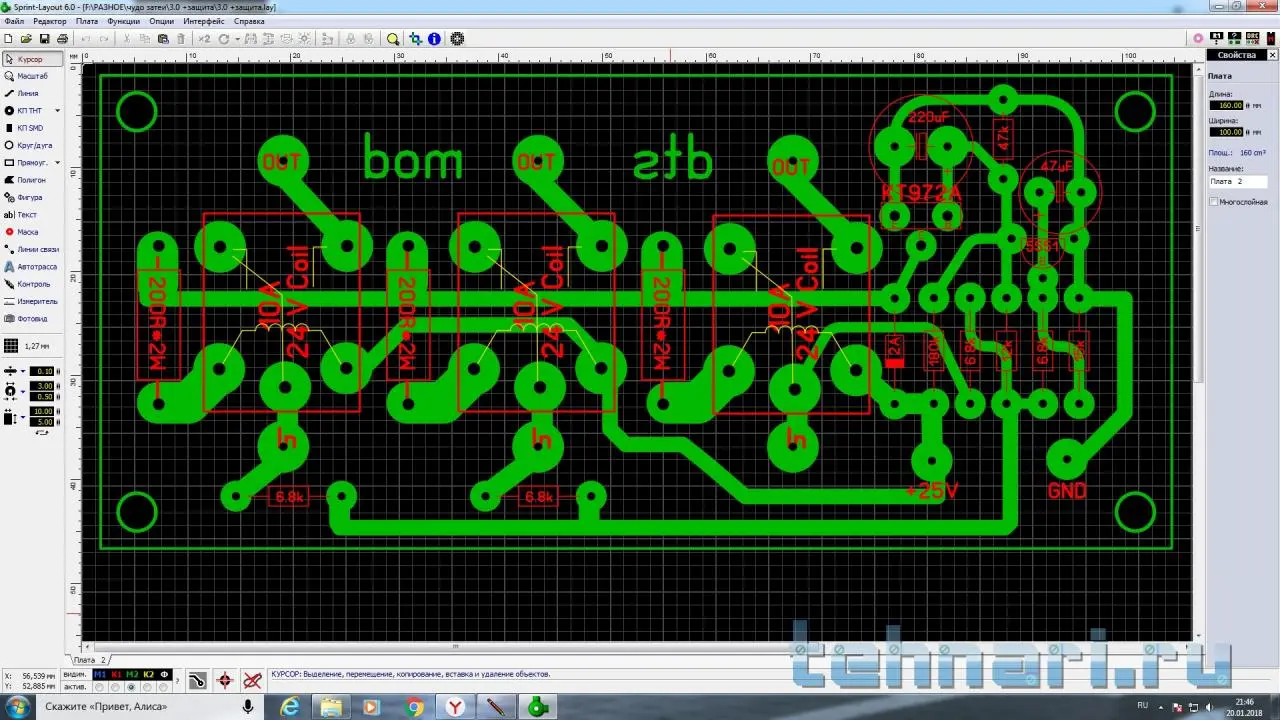The width and height of the screenshot is (1280, 720).
Task: Click the blue info icon in toolbar
Action: [x=434, y=39]
